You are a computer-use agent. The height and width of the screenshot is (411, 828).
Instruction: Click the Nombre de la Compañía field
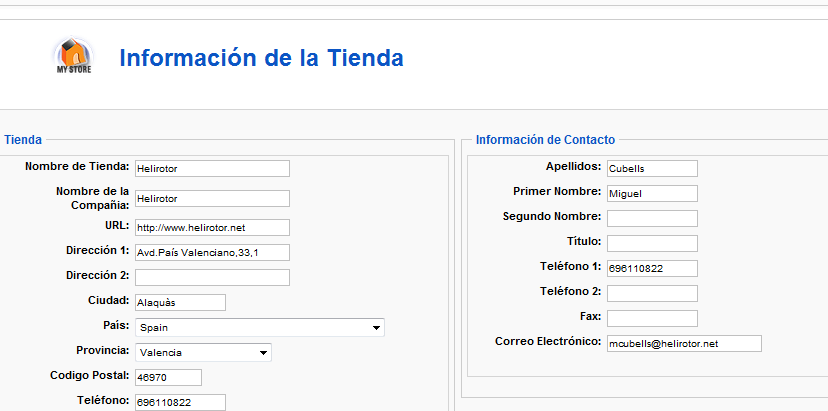point(212,199)
